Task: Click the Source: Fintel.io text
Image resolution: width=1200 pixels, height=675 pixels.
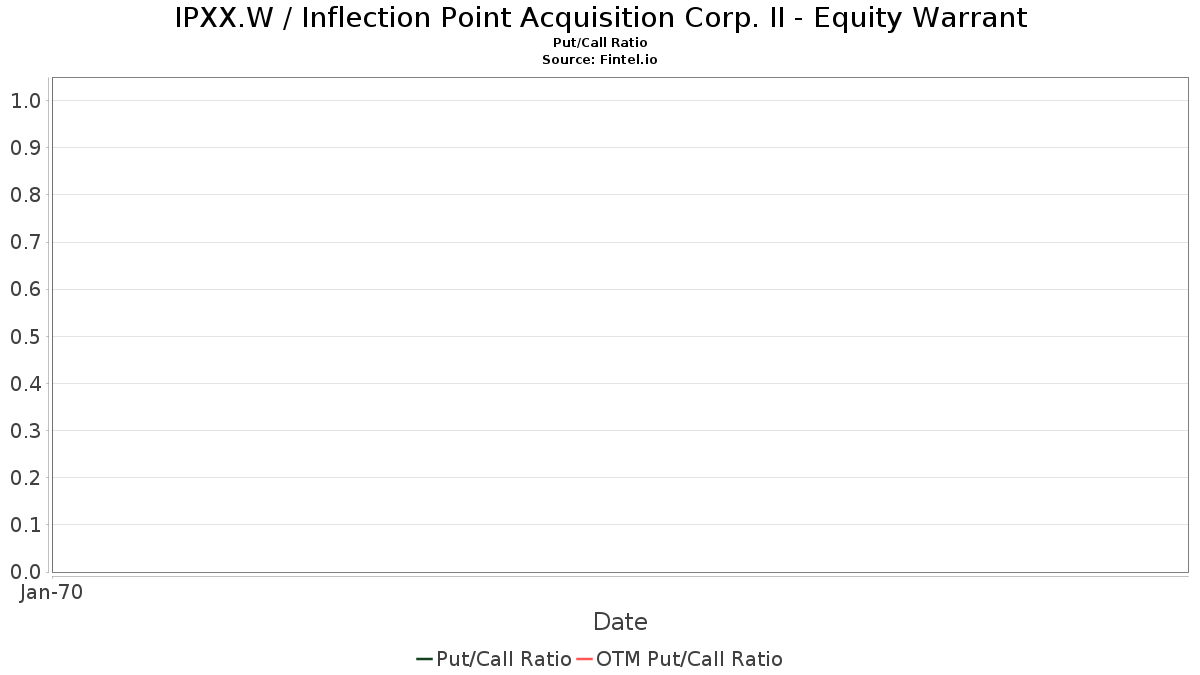Action: click(600, 60)
